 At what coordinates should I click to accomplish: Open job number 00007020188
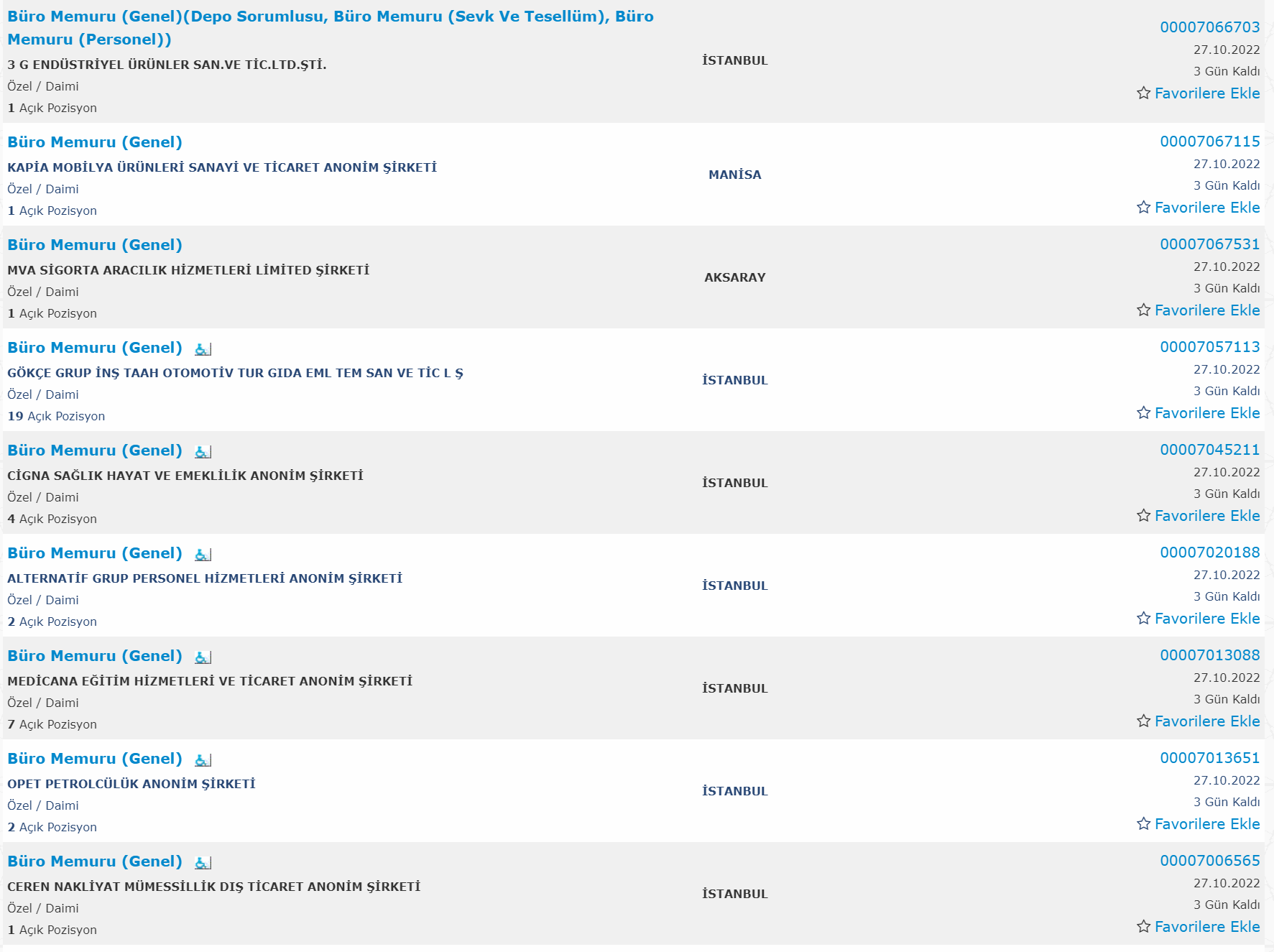click(x=1209, y=553)
